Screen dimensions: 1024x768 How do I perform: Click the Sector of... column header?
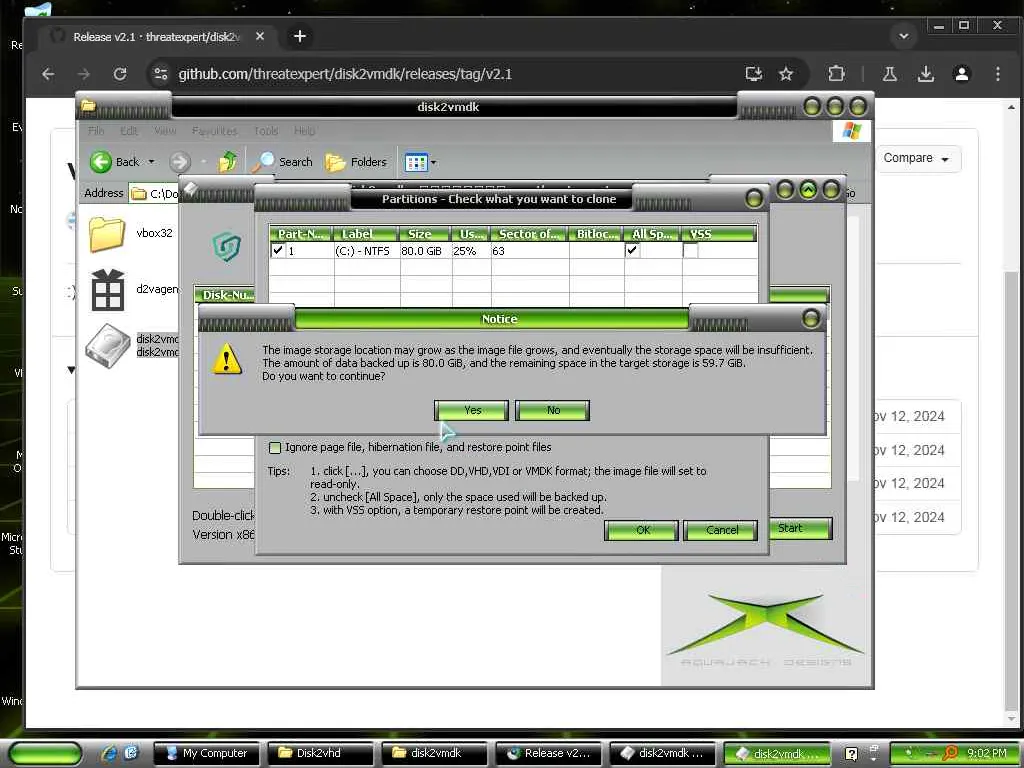[529, 234]
